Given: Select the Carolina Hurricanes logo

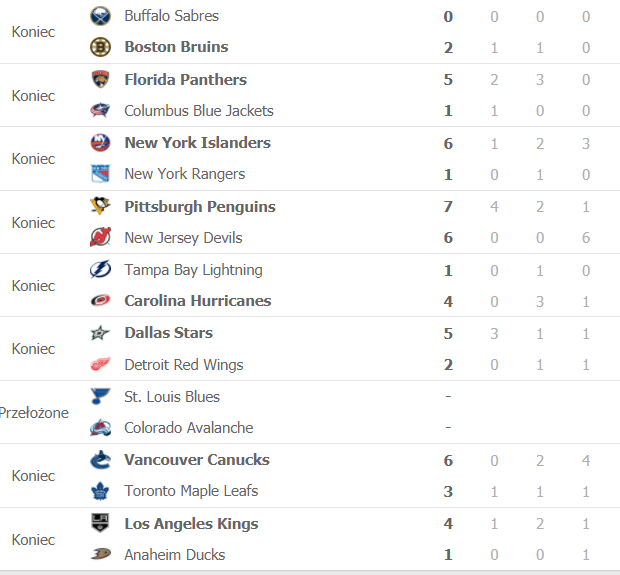Looking at the screenshot, I should click(x=100, y=301).
